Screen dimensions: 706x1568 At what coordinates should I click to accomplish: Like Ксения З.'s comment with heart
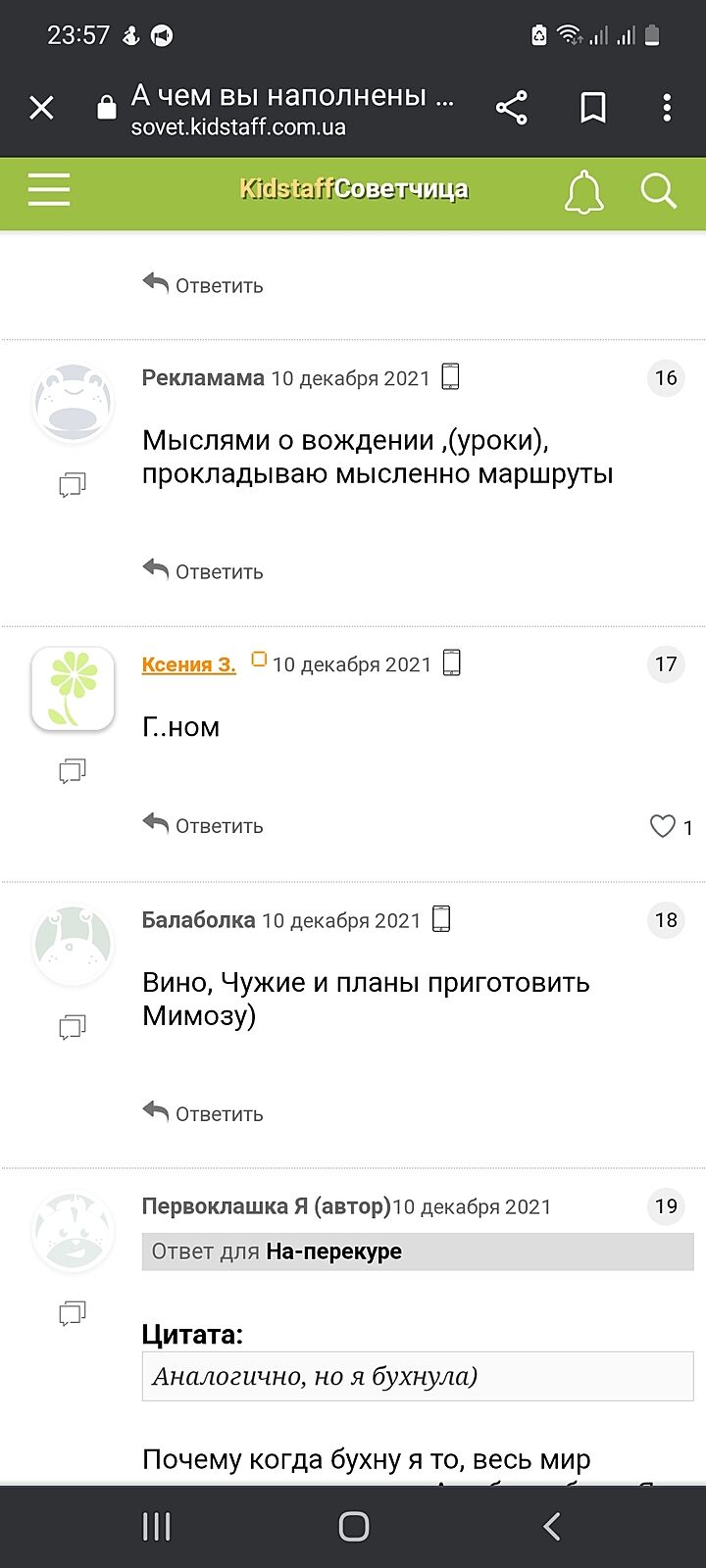[x=663, y=826]
